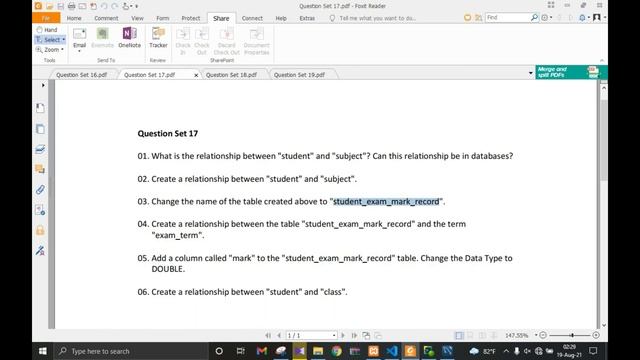Open the layers sidebar panel
This screenshot has width=640, height=360.
(x=40, y=149)
